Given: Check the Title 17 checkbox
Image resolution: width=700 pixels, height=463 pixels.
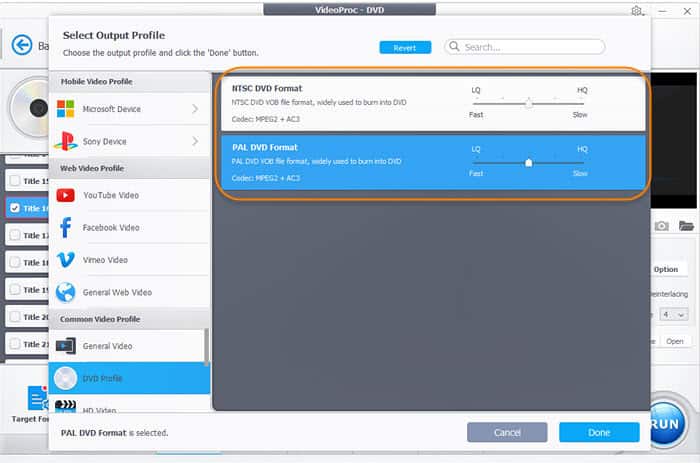Looking at the screenshot, I should (15, 235).
